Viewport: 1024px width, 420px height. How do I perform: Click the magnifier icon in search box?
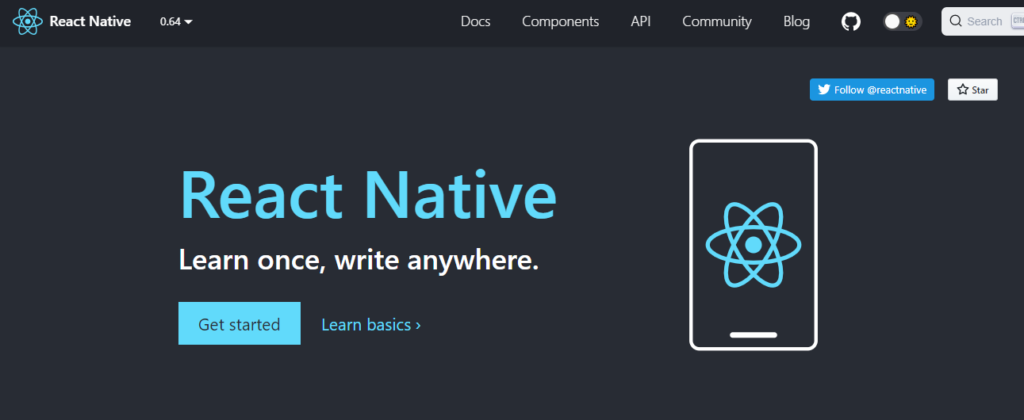pos(955,22)
